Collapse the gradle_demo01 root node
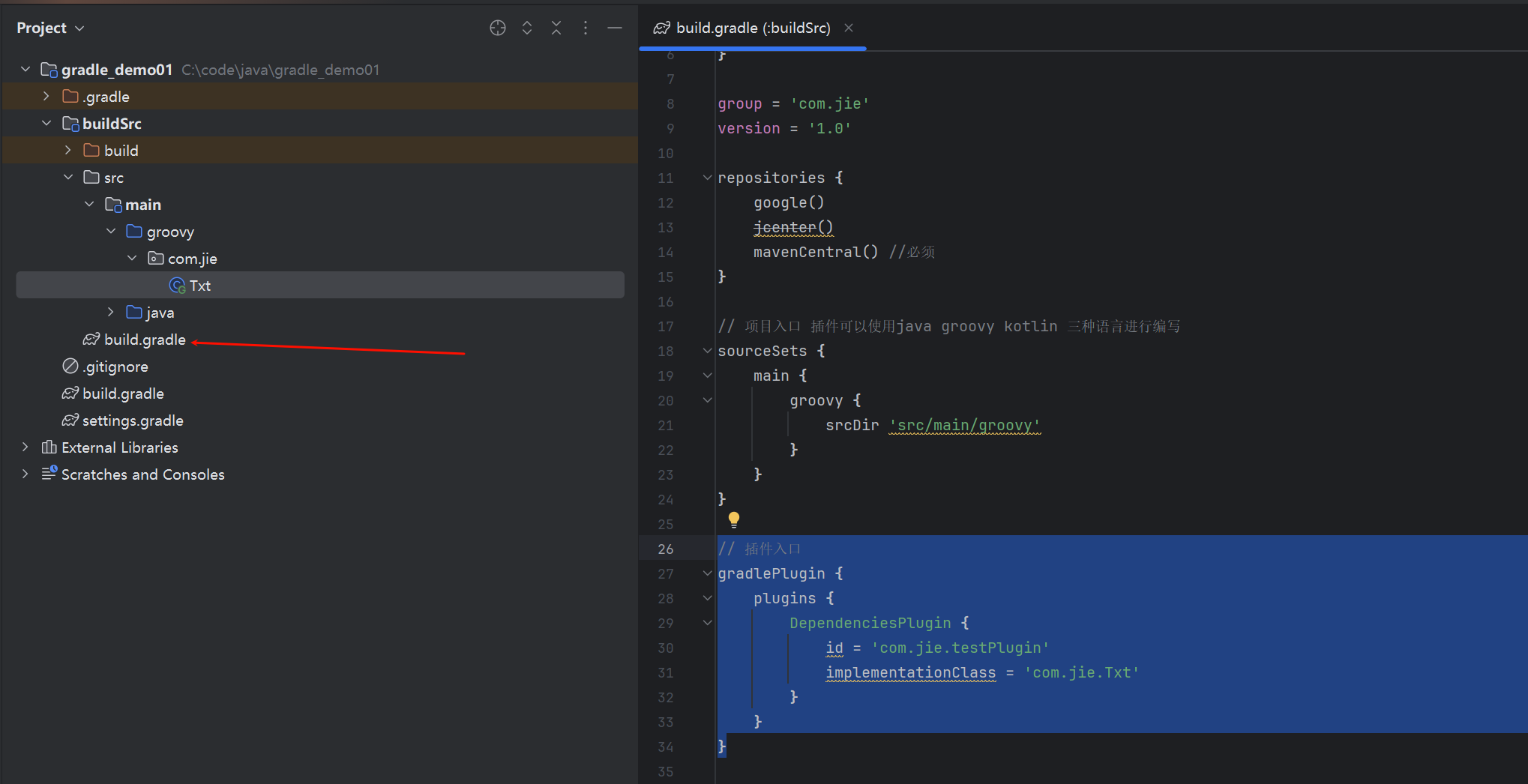 pos(25,70)
